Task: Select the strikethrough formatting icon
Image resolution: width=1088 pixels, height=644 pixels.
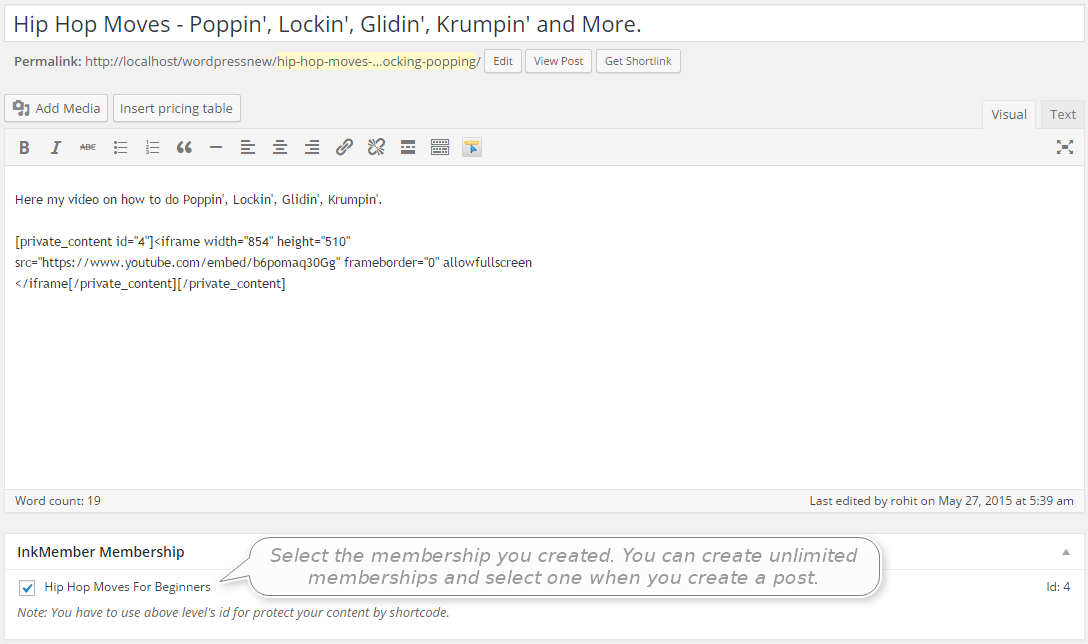Action: pos(87,147)
